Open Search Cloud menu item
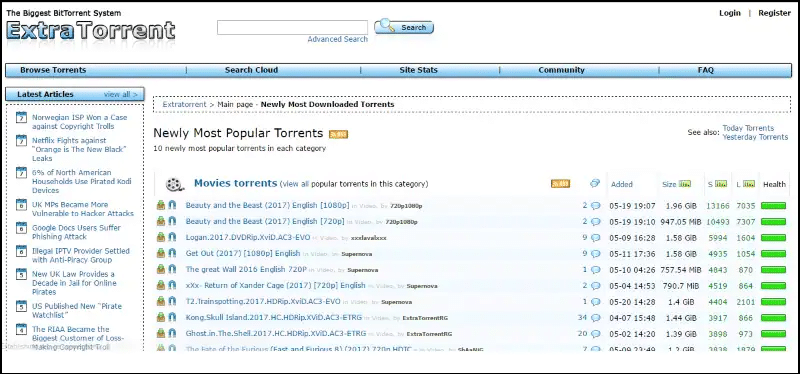Viewport: 800px width, 374px height. point(252,70)
